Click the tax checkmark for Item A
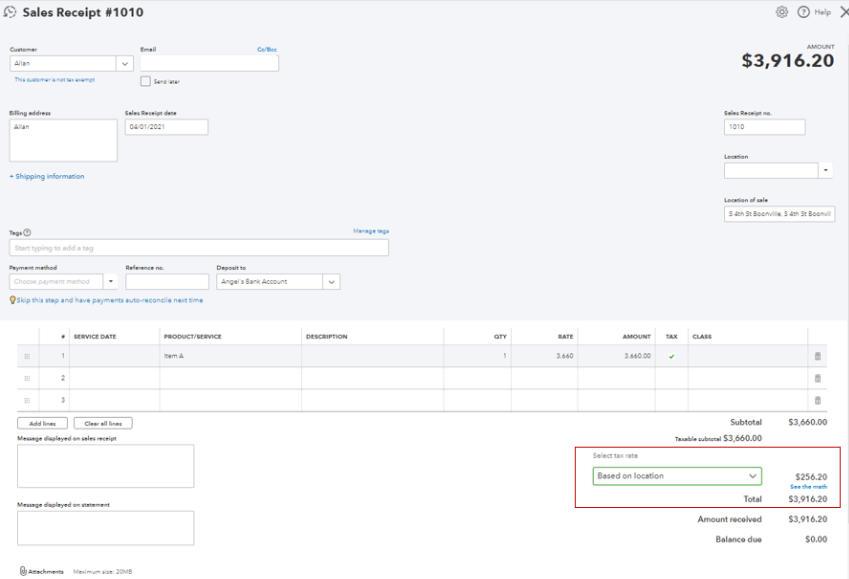Screen dimensions: 849x579 click(x=671, y=356)
